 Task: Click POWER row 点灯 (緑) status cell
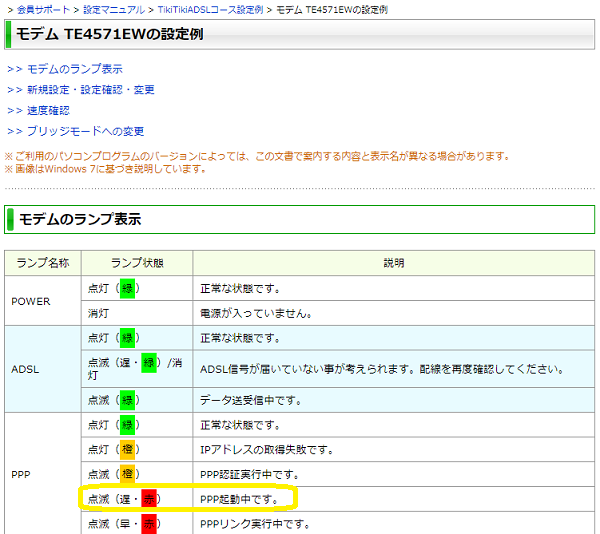(x=137, y=288)
